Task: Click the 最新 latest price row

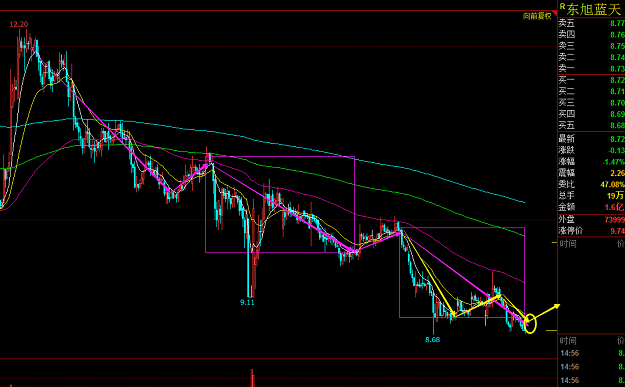Action: click(591, 139)
